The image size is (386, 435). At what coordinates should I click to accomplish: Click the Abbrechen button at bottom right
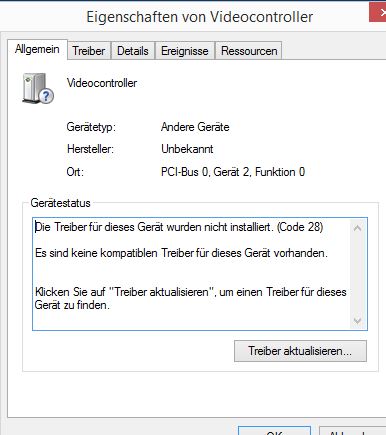(x=352, y=431)
